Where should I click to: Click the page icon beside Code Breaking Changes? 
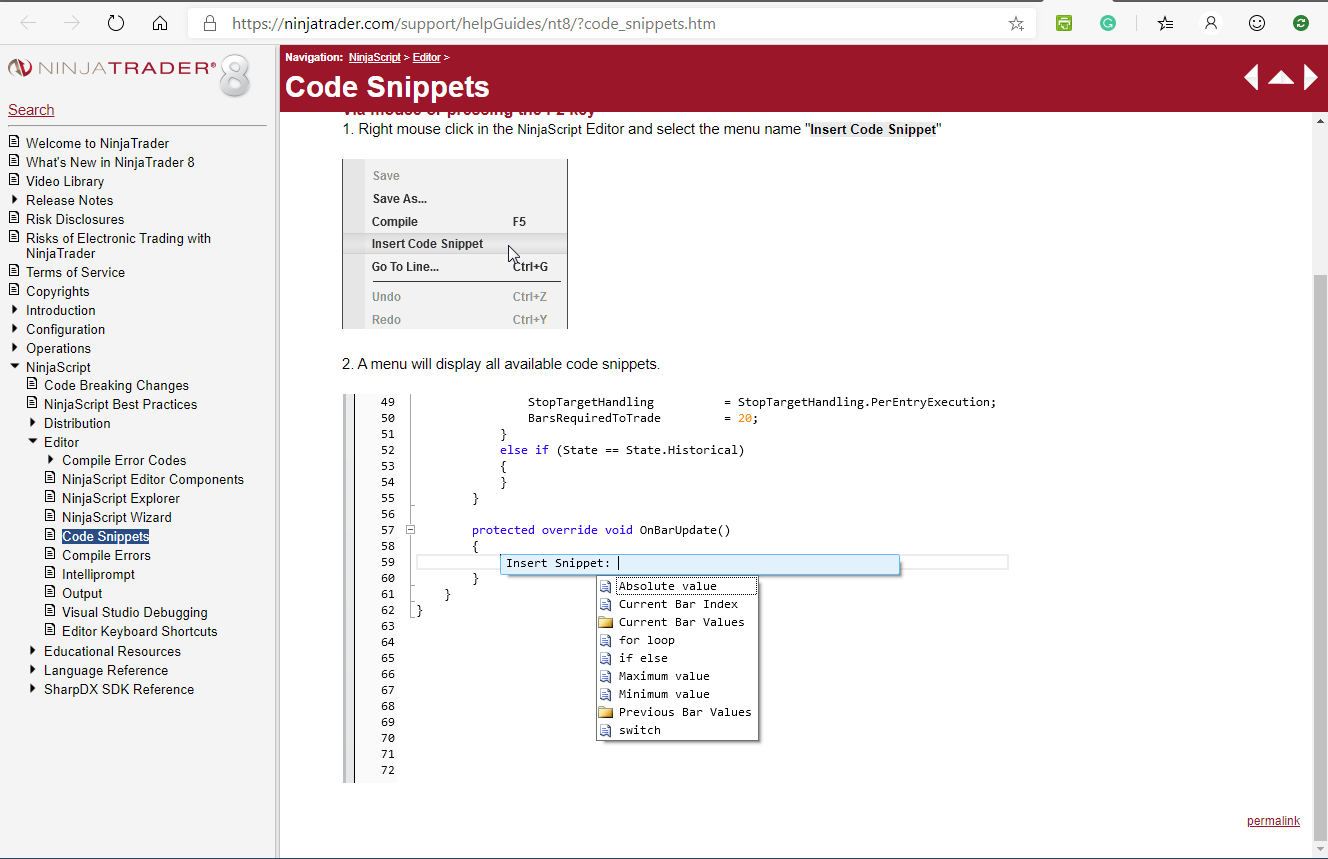[x=33, y=384]
